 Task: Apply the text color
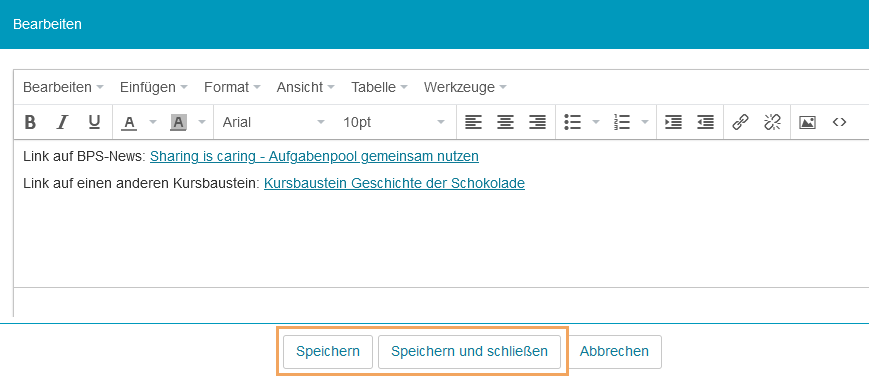(x=130, y=122)
